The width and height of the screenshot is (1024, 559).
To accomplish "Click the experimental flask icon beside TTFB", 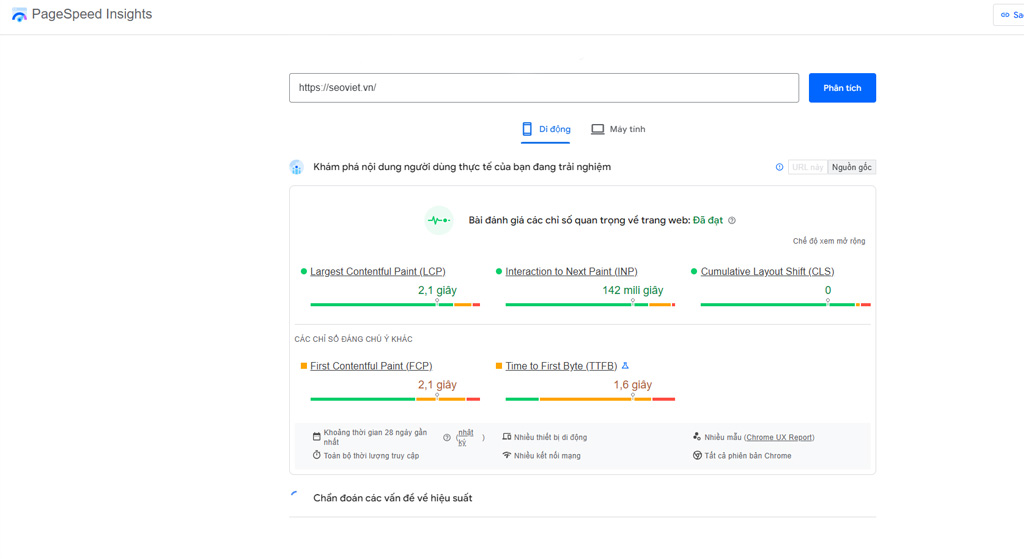I will click(x=625, y=366).
